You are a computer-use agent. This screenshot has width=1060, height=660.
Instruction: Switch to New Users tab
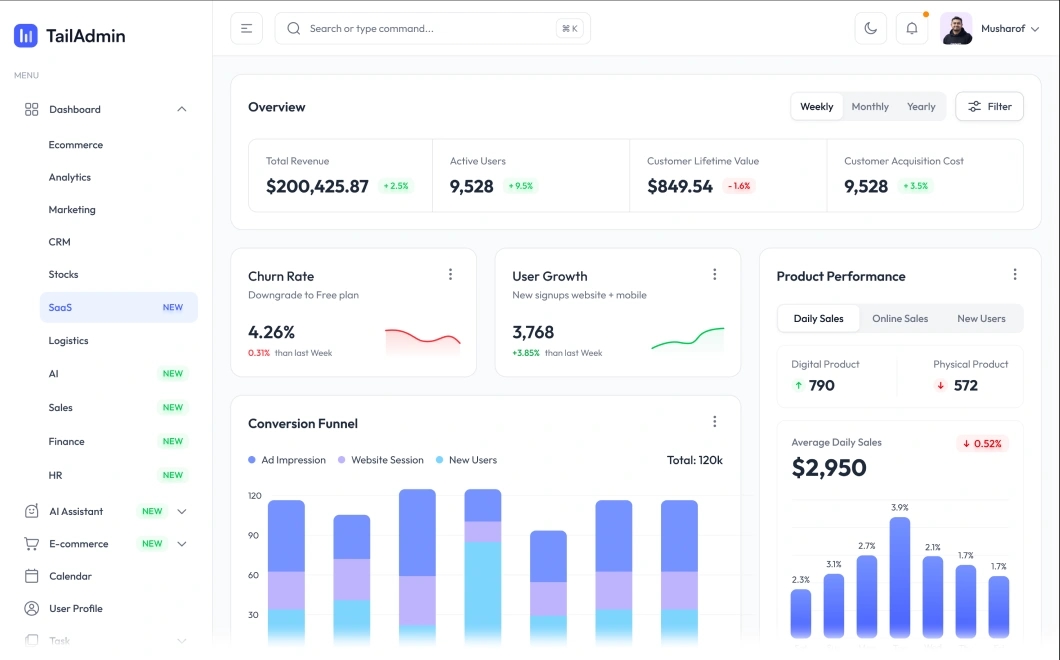[x=981, y=319]
